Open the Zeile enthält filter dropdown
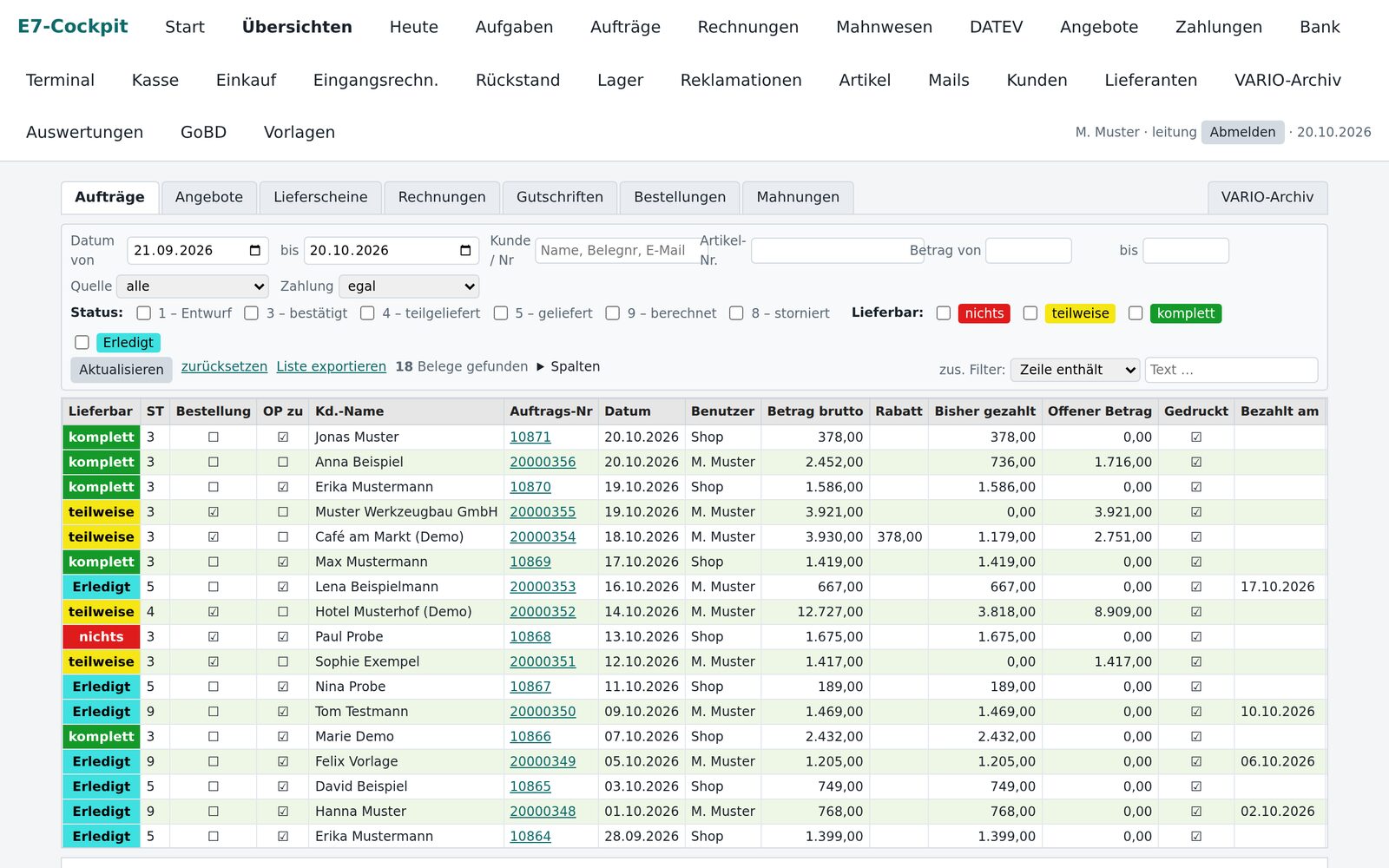 click(1075, 370)
